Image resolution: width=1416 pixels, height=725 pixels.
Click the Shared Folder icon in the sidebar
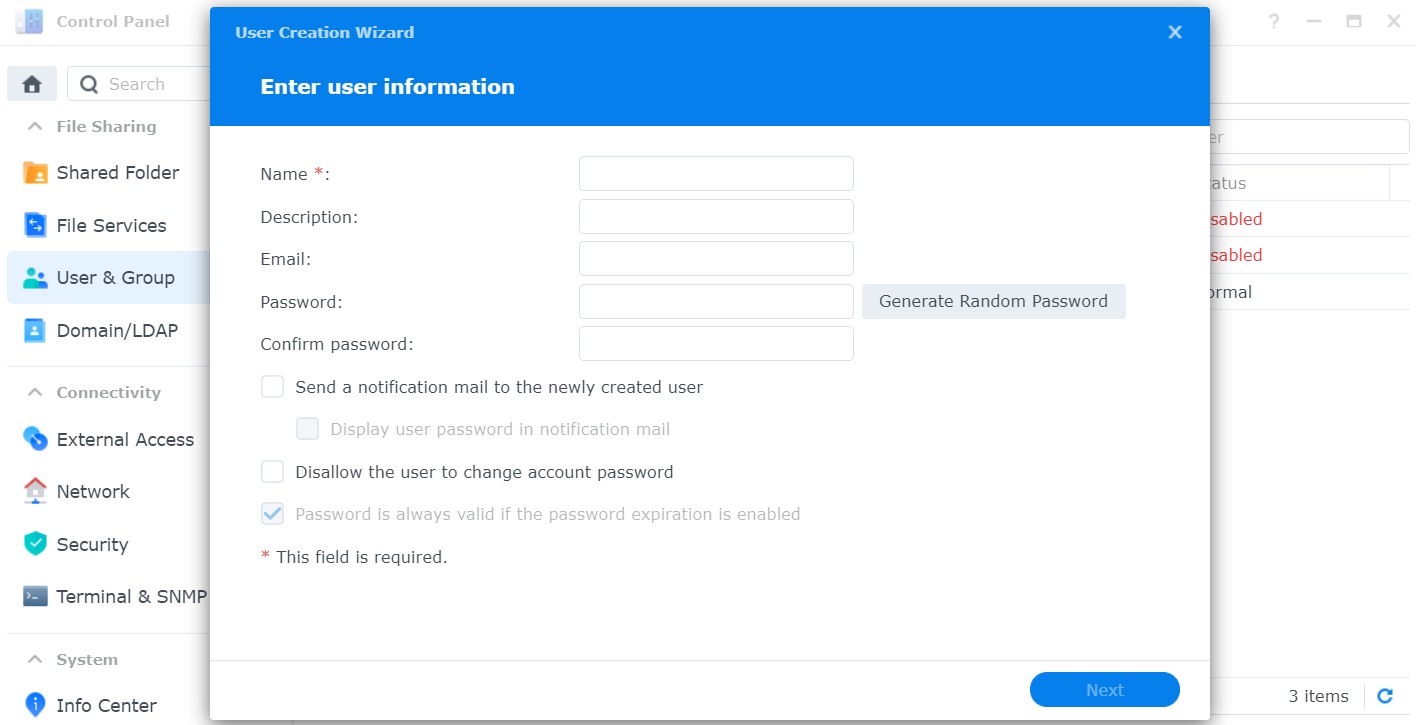(x=35, y=173)
